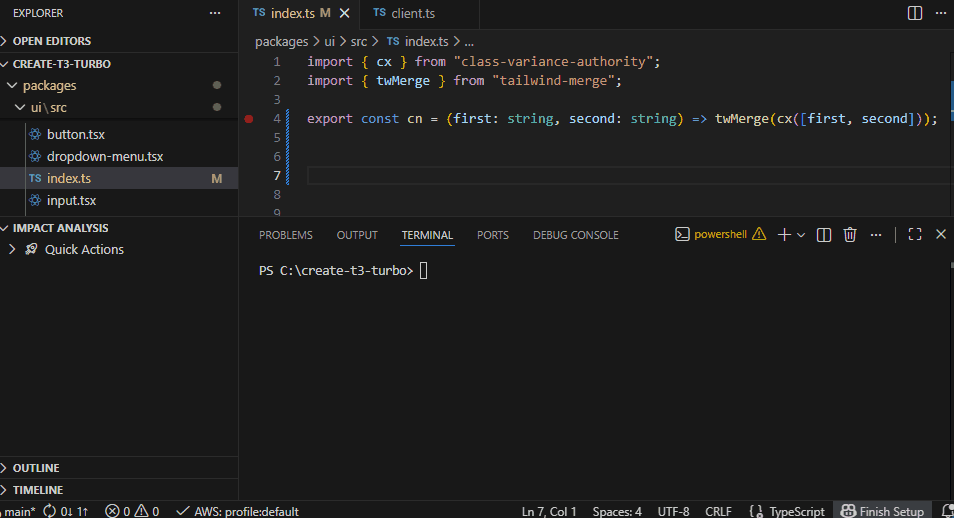This screenshot has height=518, width=954.
Task: Click the TS icon of index.ts file row
Action: 35,178
